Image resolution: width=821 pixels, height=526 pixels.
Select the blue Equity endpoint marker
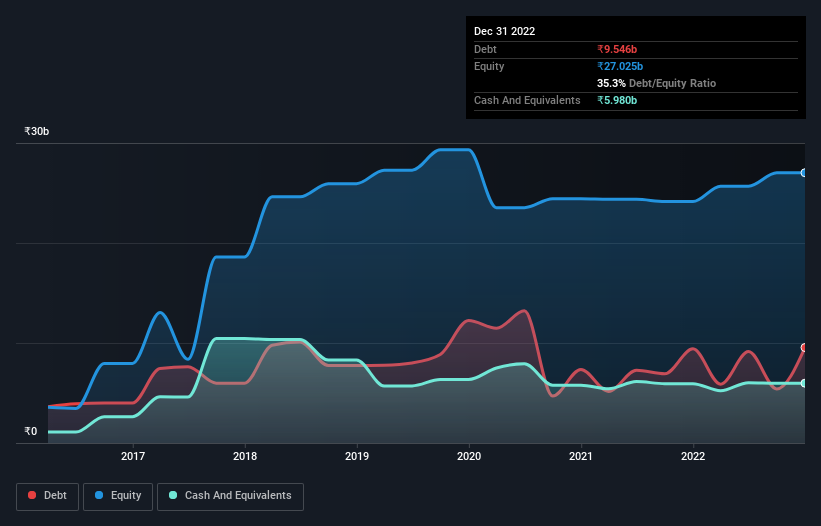click(804, 173)
